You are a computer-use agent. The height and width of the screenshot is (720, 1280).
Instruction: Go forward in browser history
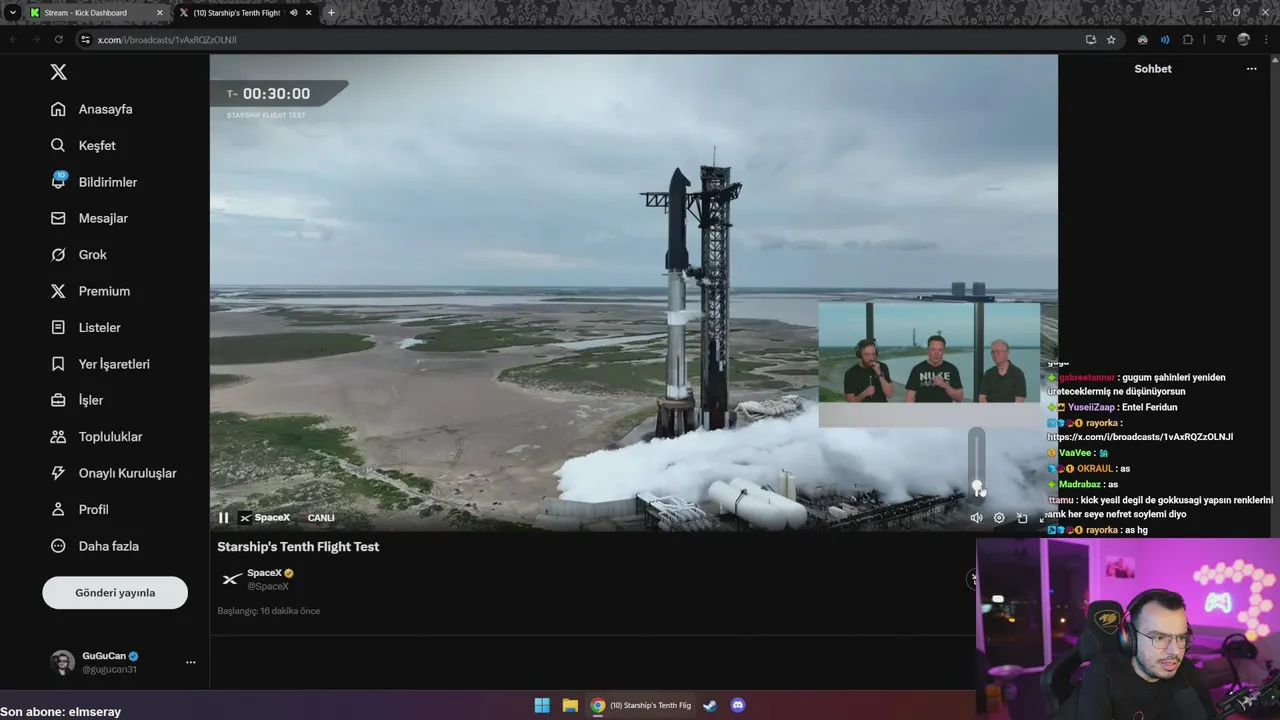(x=35, y=39)
